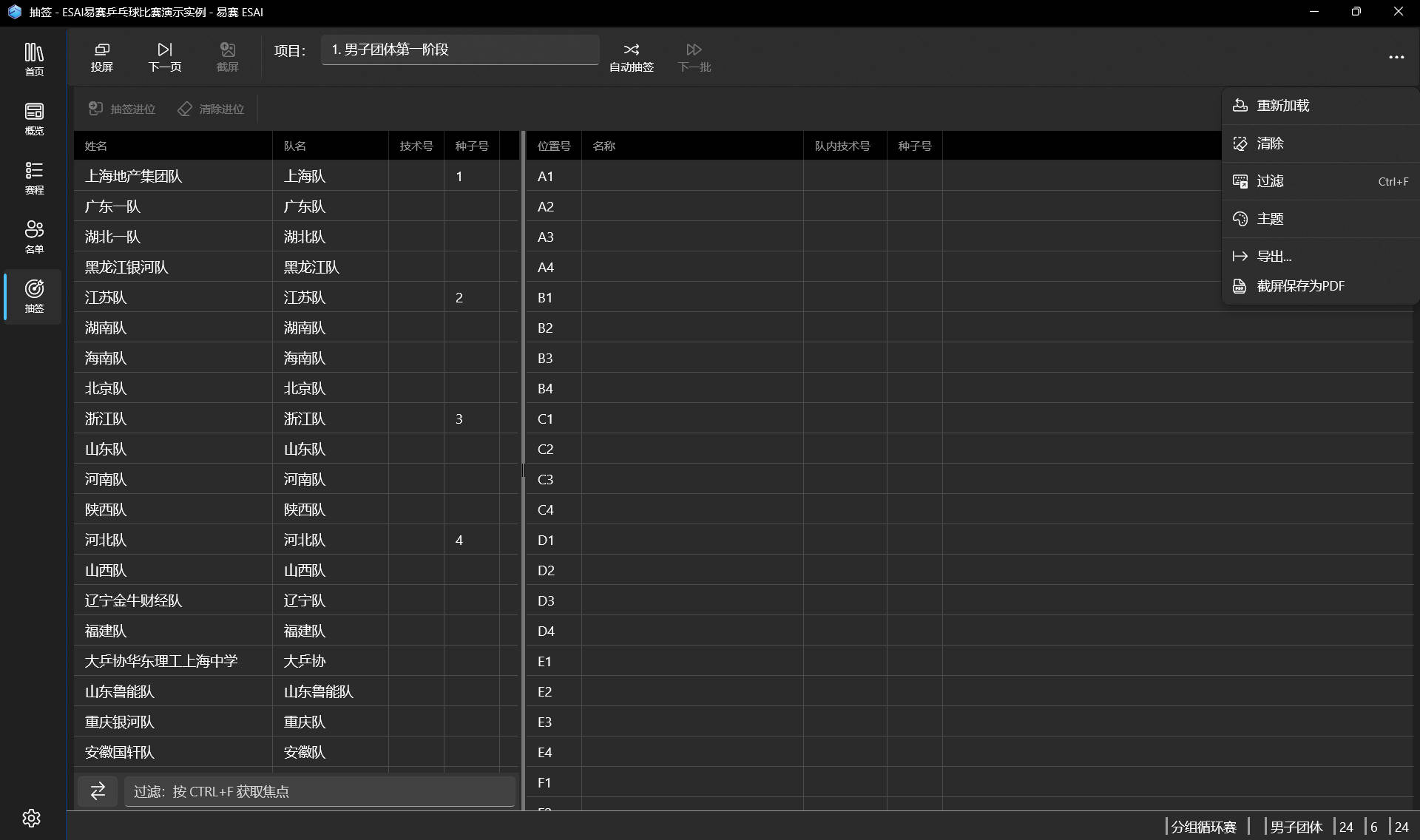Click the 姓名 column header
Viewport: 1420px width, 840px height.
pyautogui.click(x=173, y=146)
